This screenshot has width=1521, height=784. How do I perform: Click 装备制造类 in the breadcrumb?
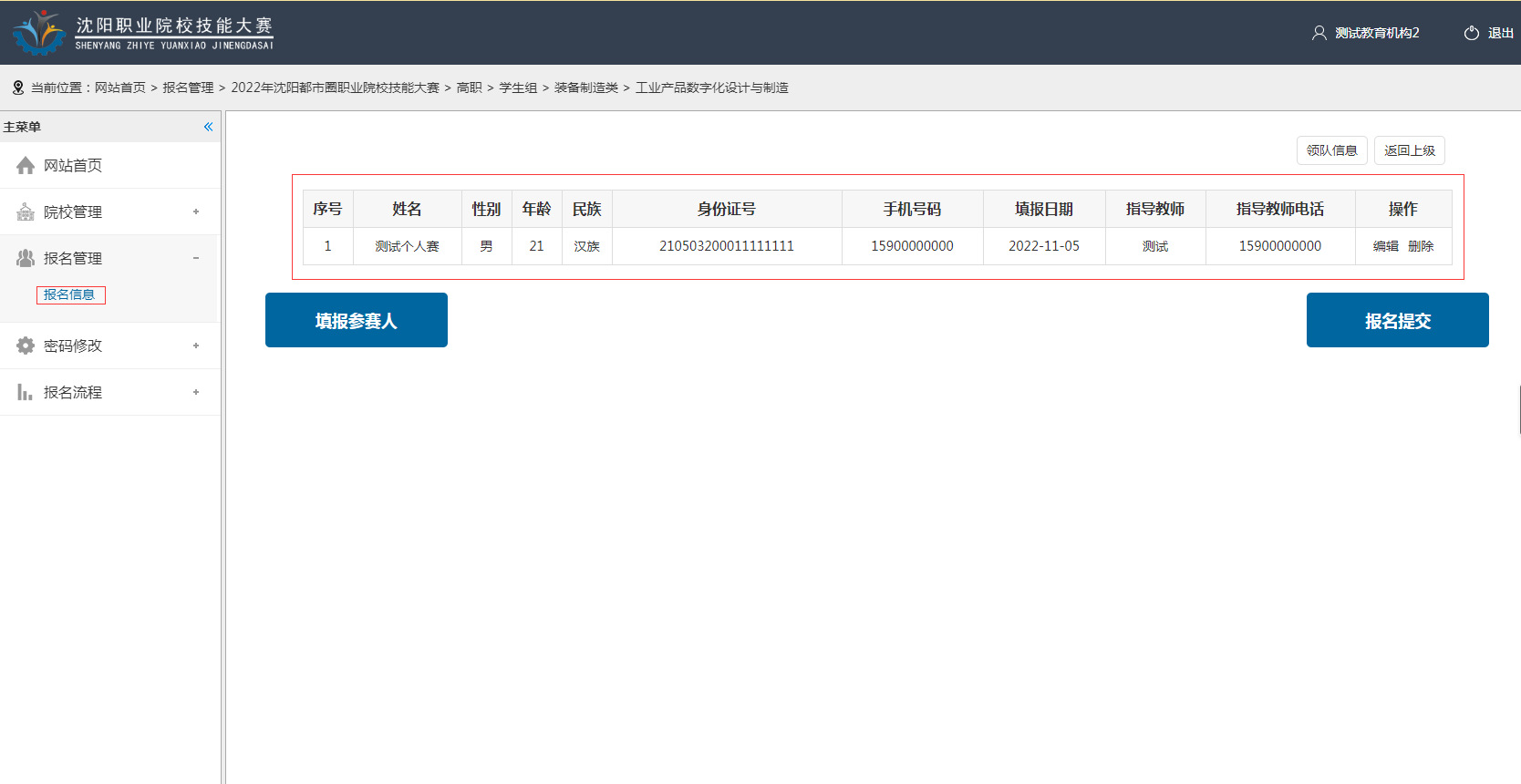point(586,88)
